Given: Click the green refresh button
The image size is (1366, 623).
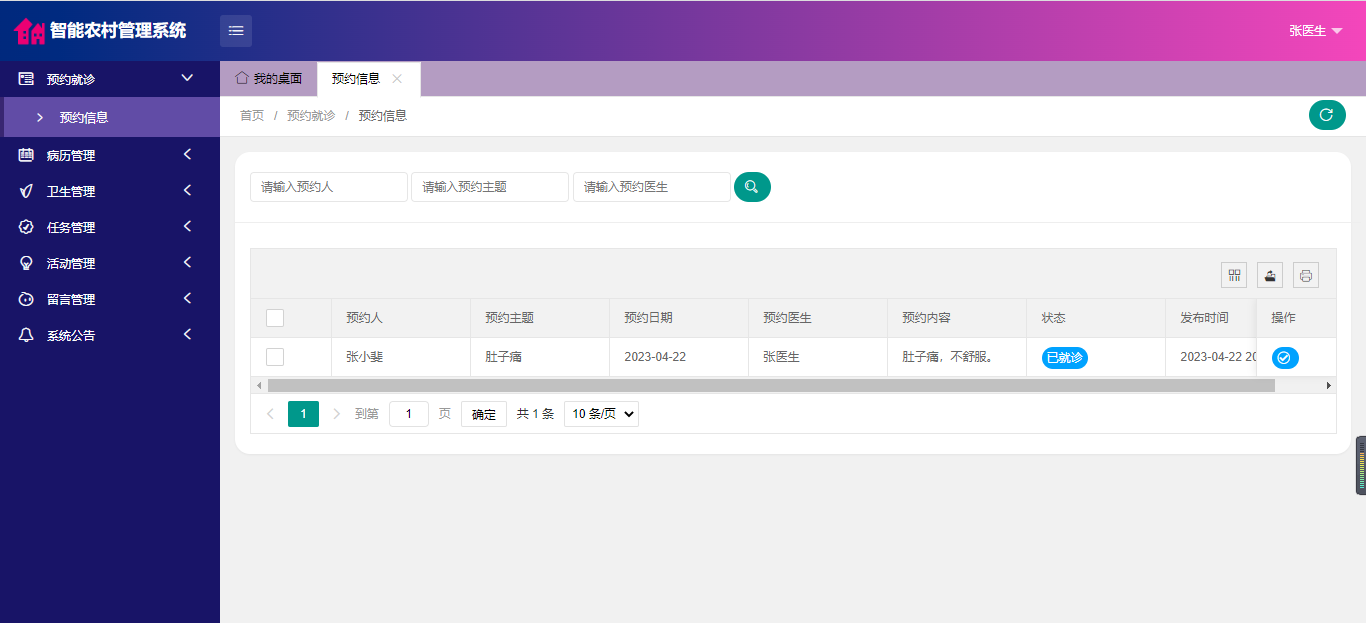Looking at the screenshot, I should (x=1327, y=115).
